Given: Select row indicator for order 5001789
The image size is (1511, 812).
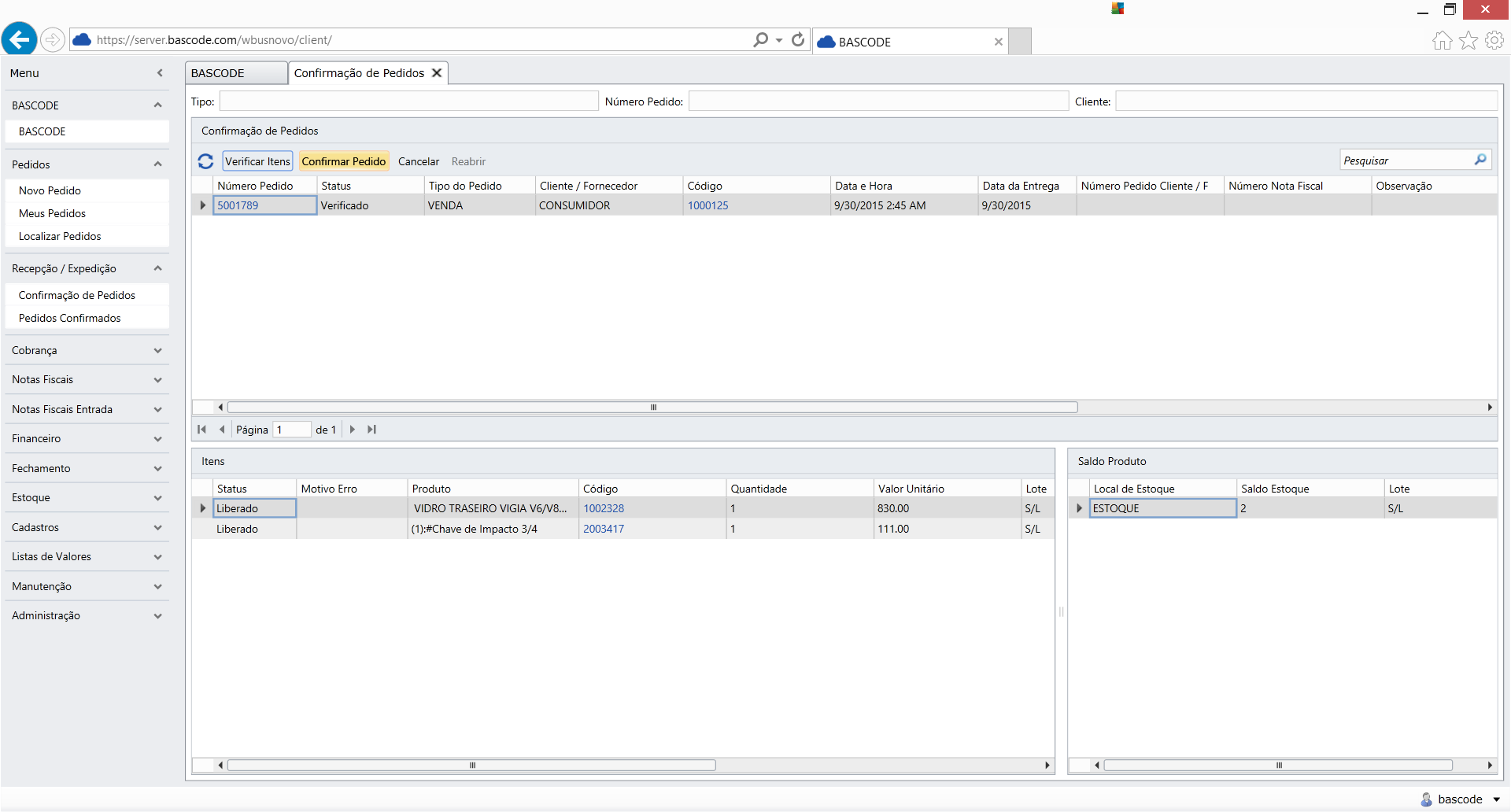Looking at the screenshot, I should [202, 205].
